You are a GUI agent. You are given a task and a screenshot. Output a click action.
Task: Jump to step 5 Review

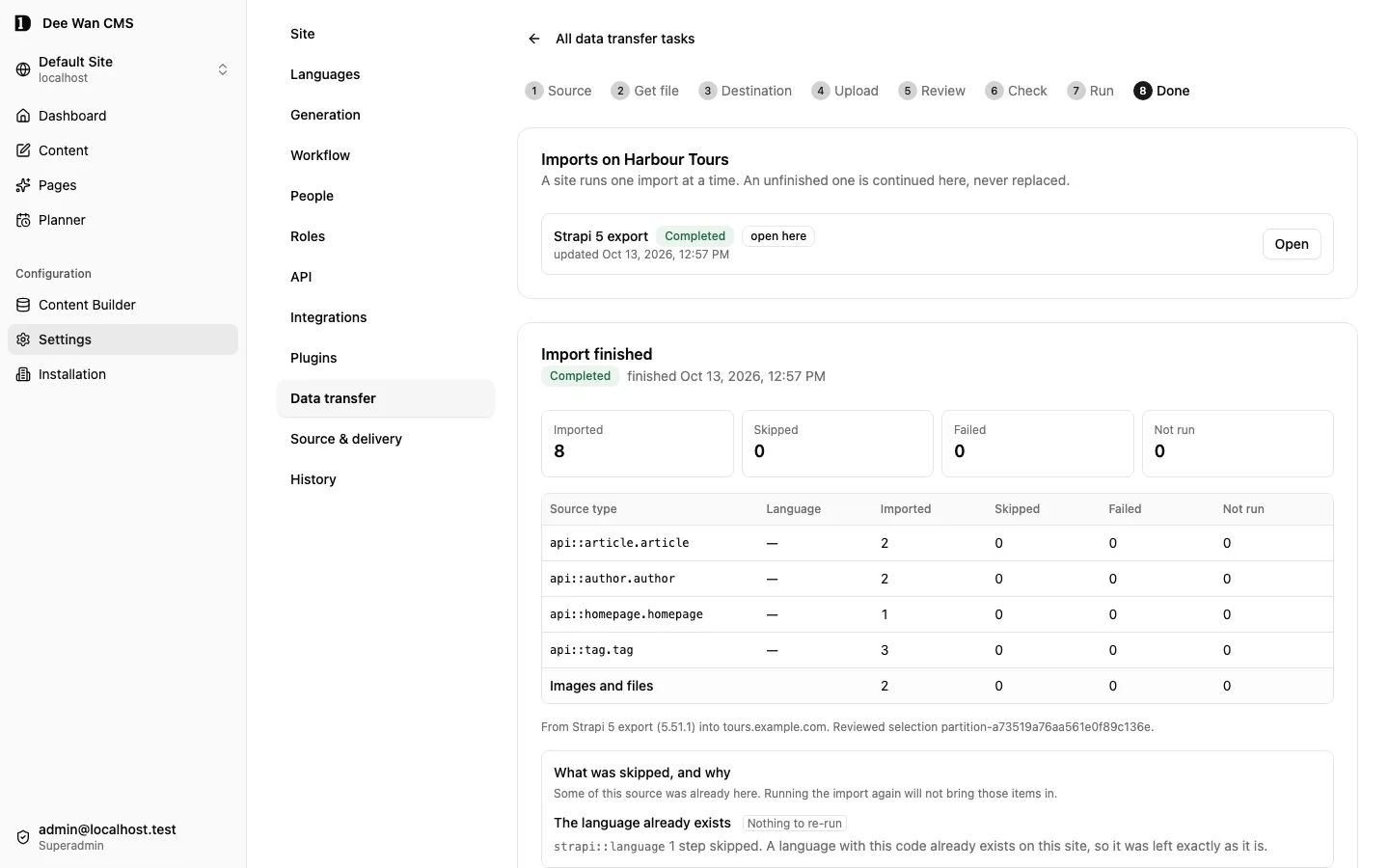932,91
